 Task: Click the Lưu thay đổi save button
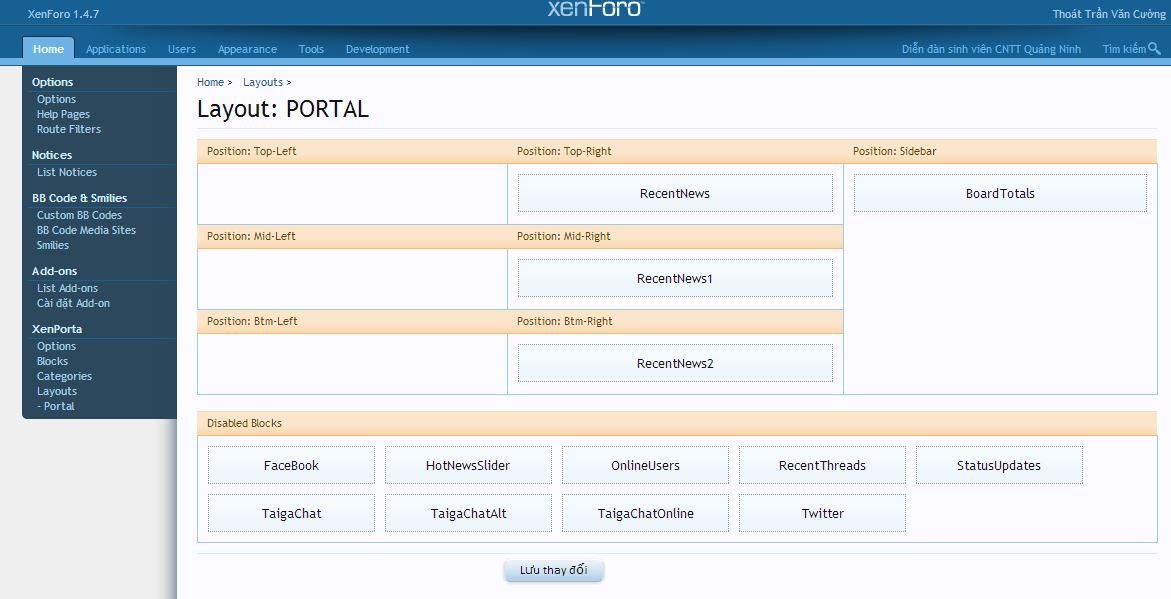click(x=553, y=570)
